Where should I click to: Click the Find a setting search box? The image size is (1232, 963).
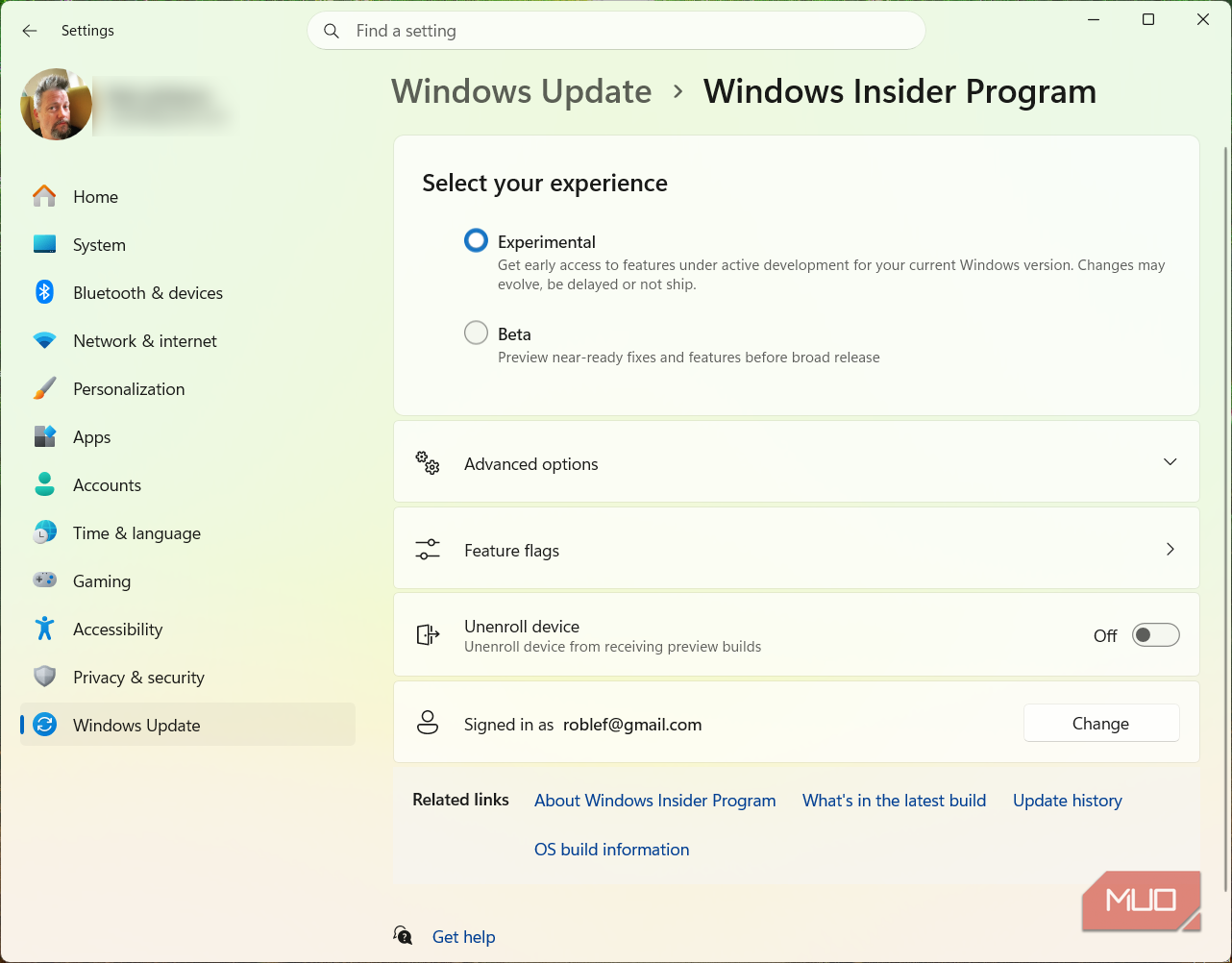pyautogui.click(x=616, y=31)
